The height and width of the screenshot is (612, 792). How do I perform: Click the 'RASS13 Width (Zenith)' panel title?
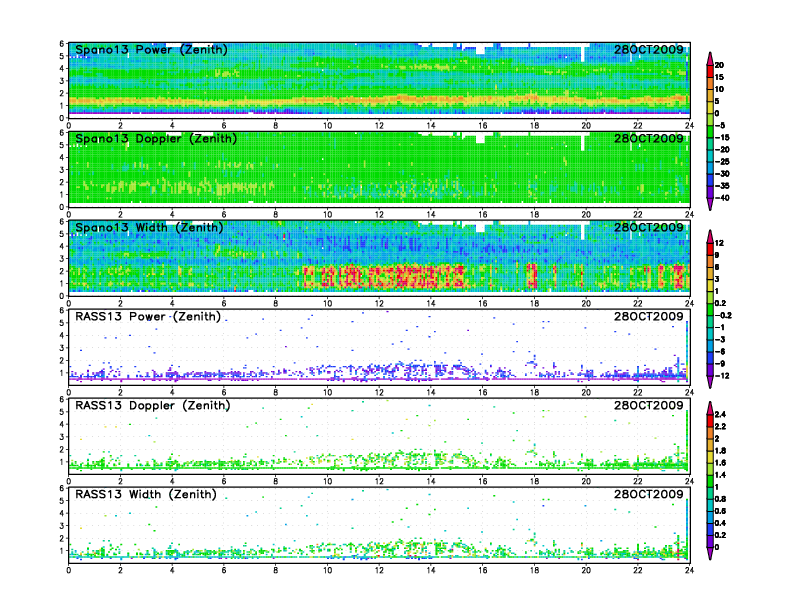(145, 494)
